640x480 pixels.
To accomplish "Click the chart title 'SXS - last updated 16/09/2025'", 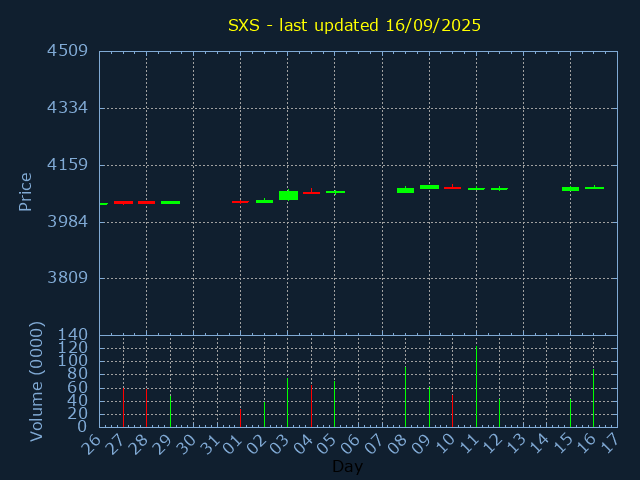I will pyautogui.click(x=354, y=25).
